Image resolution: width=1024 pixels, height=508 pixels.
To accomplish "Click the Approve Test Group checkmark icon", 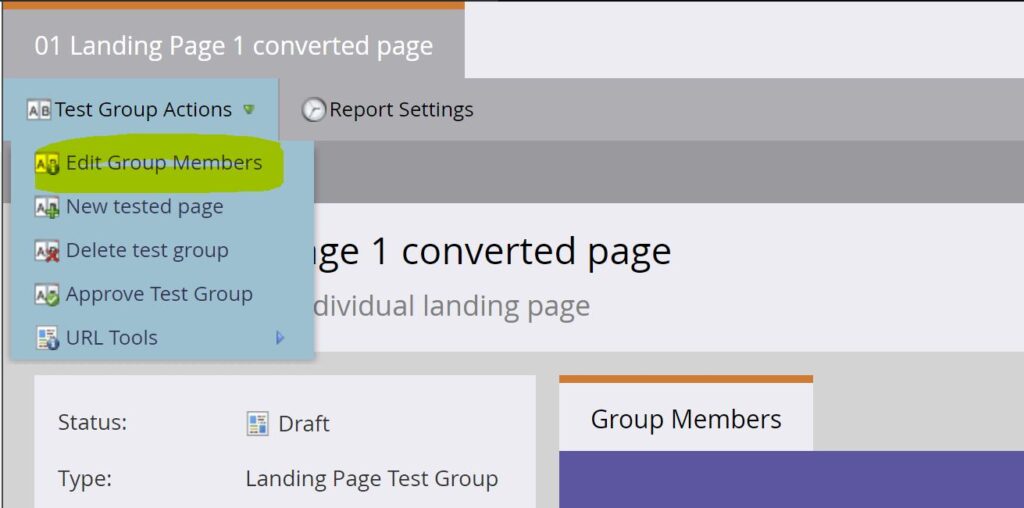I will (47, 295).
